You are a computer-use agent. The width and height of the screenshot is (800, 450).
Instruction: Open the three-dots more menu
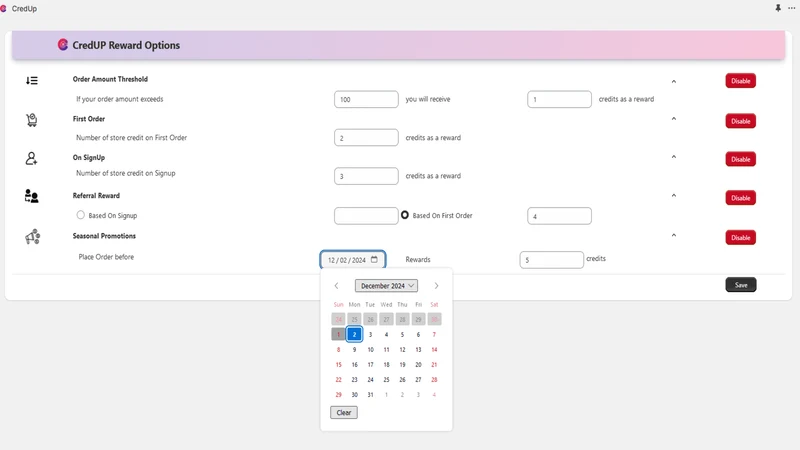coord(791,8)
